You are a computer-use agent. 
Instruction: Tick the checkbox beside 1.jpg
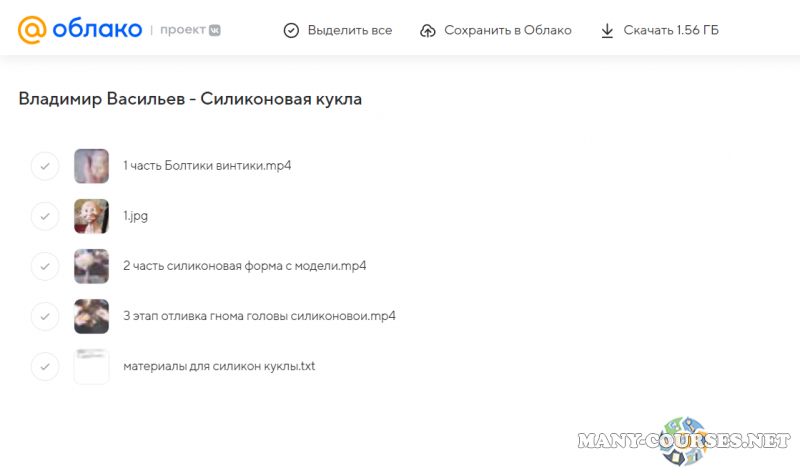click(x=45, y=216)
